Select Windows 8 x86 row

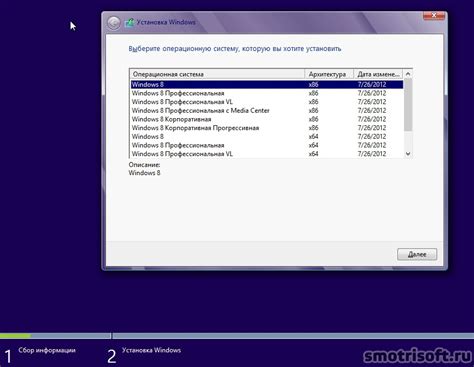267,84
